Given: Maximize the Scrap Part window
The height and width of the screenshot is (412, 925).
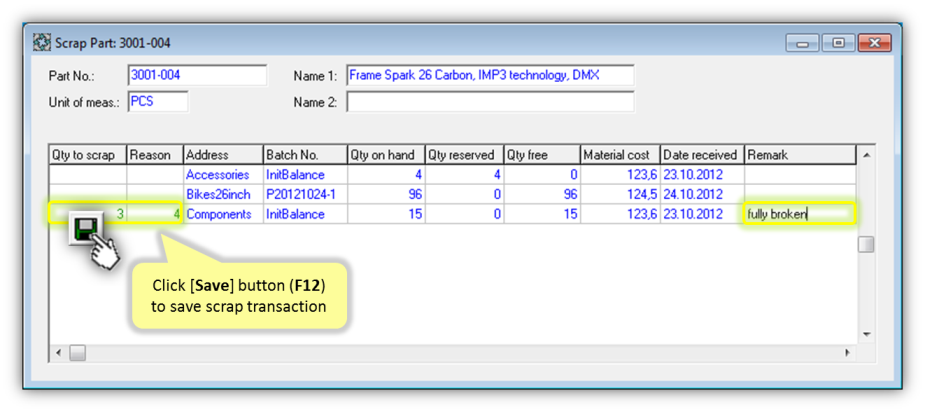Looking at the screenshot, I should click(838, 44).
